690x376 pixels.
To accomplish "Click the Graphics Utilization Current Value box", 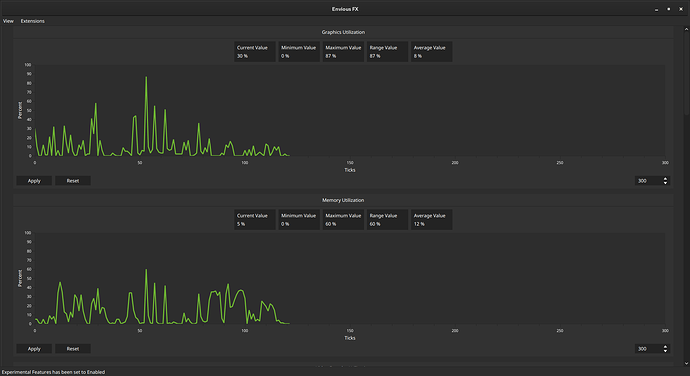I will coord(255,52).
